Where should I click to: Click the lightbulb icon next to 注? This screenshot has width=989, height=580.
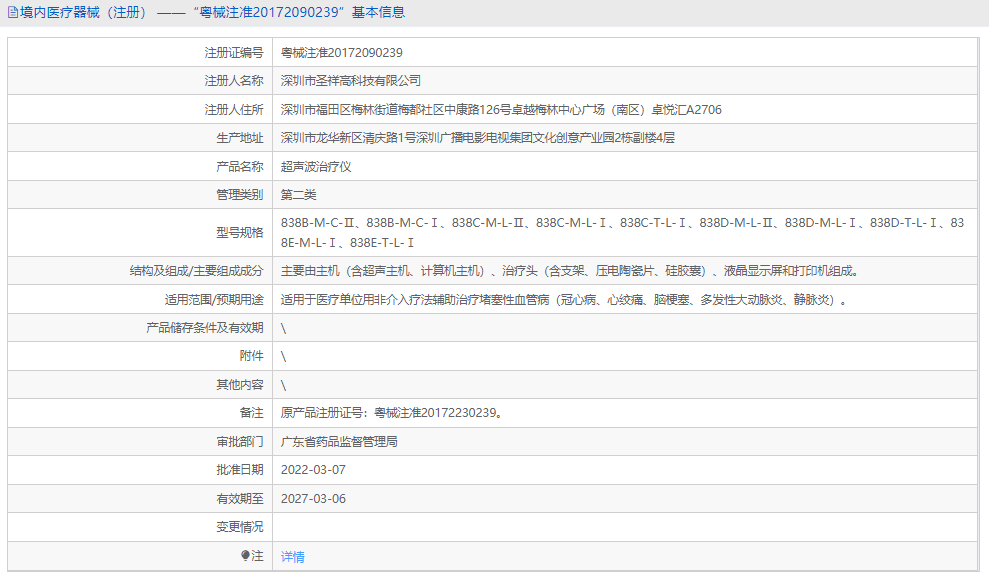click(245, 555)
